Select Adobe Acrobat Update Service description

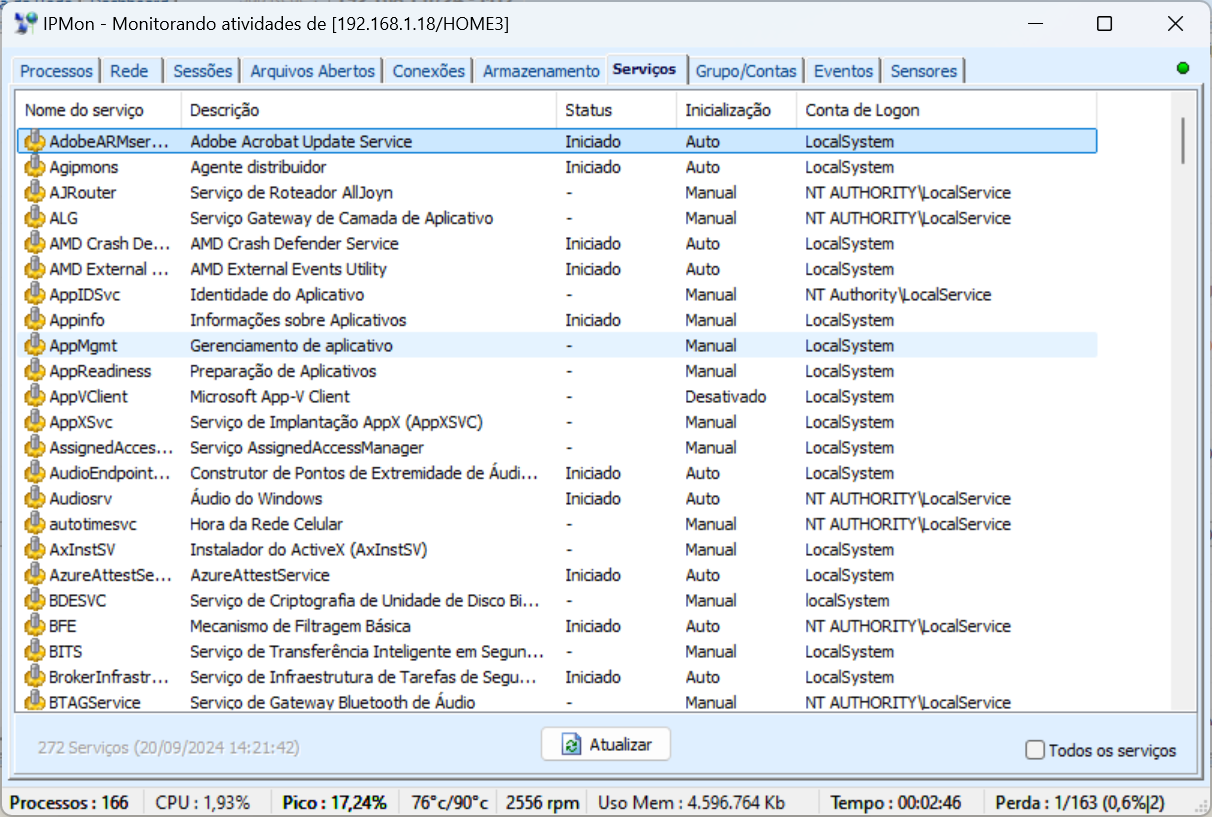301,142
